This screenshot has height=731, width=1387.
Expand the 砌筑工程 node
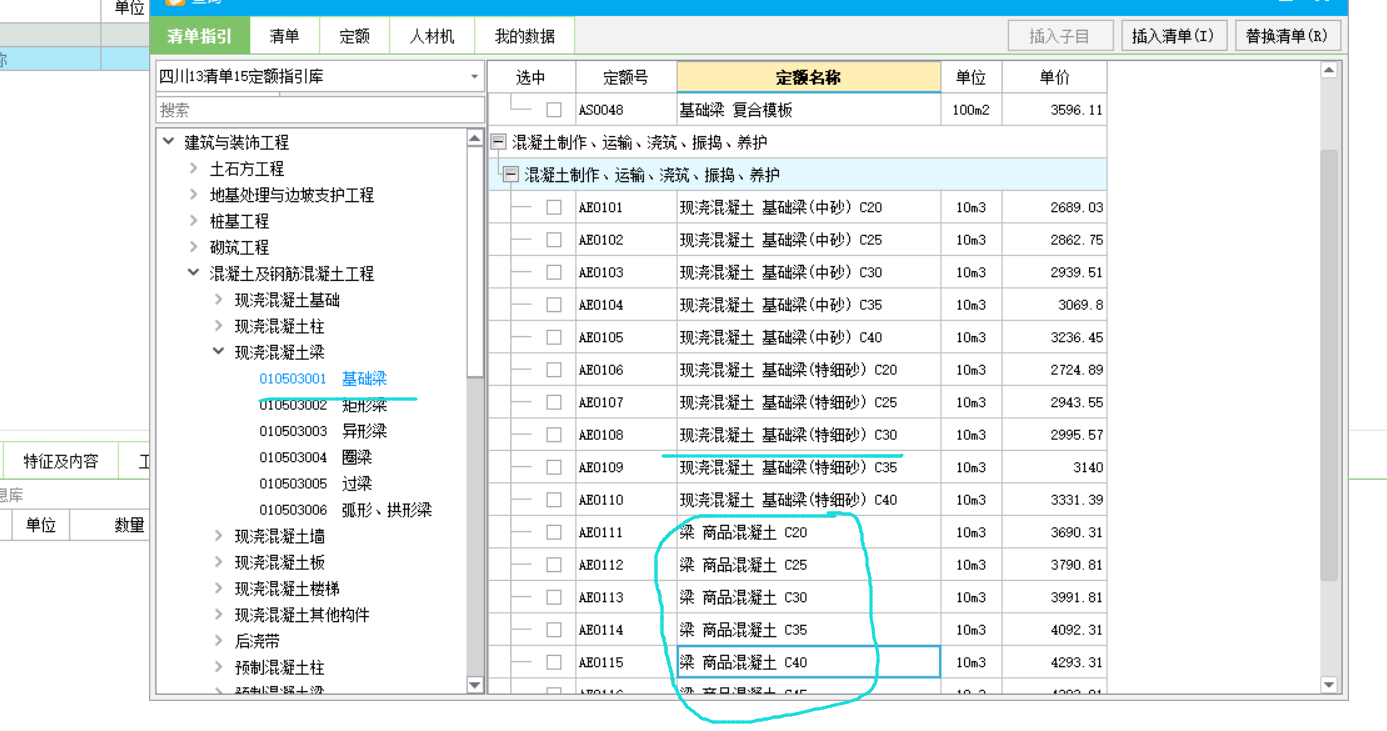point(194,246)
